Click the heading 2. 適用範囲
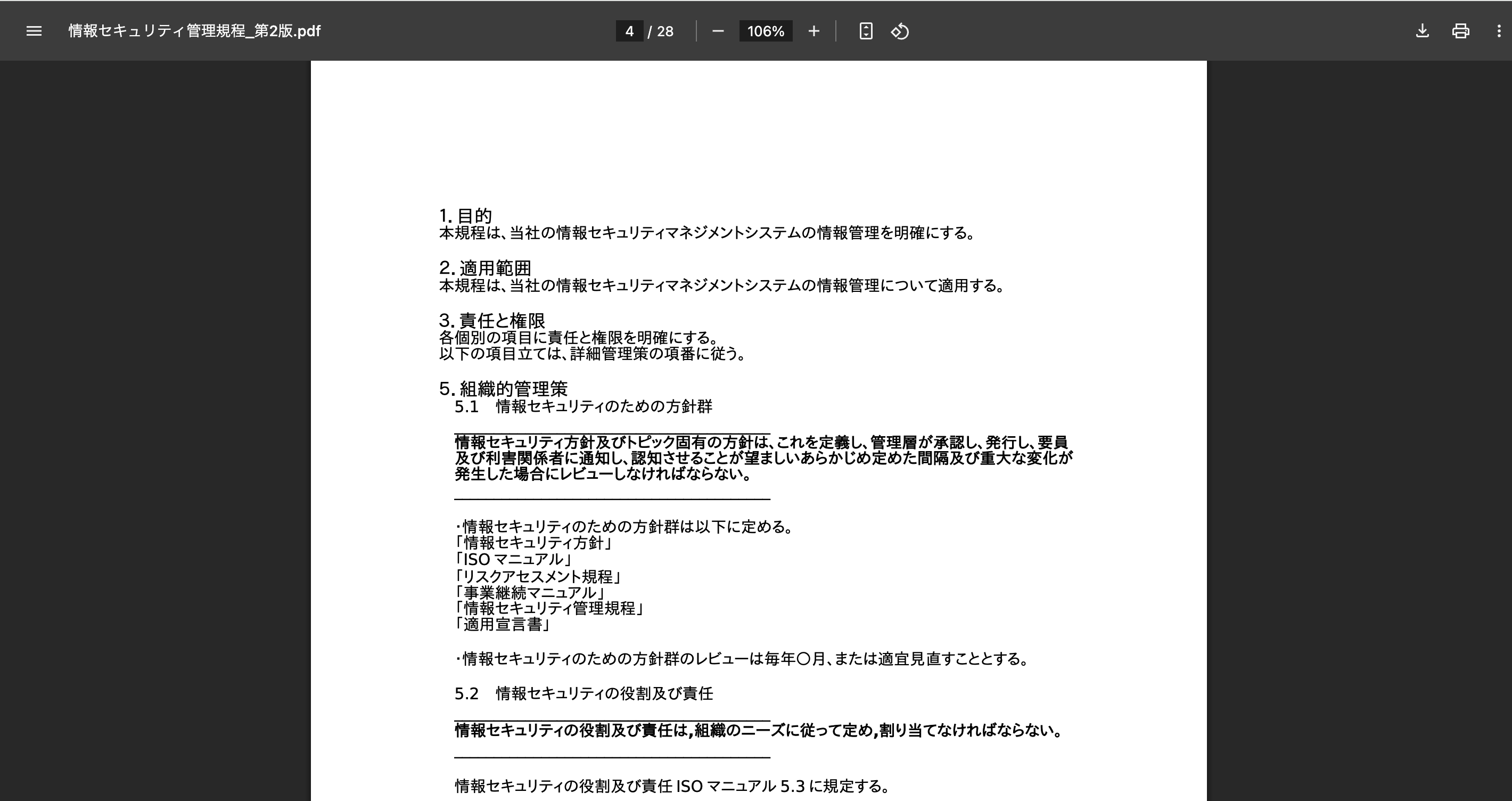The image size is (1512, 801). point(485,268)
